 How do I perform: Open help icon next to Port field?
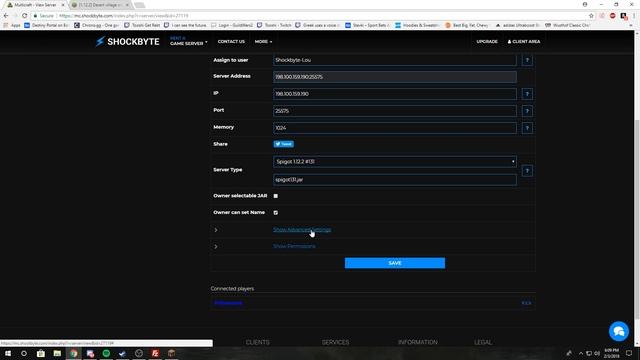point(527,111)
